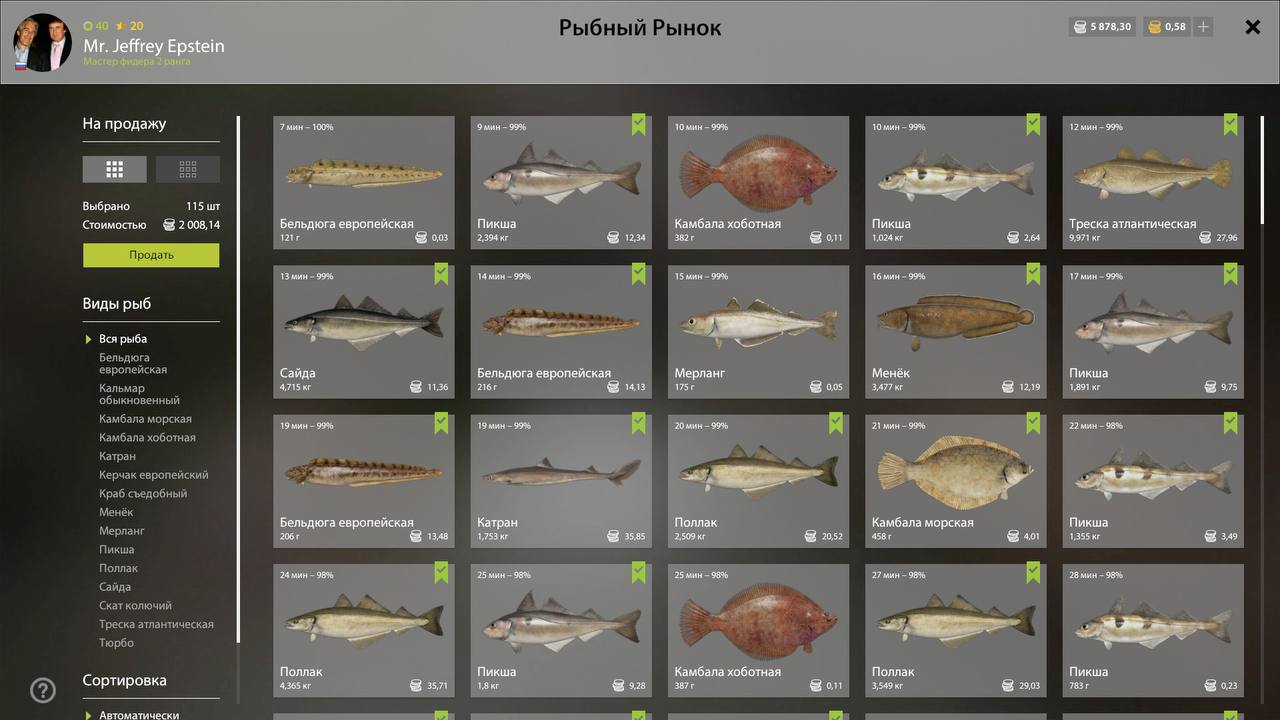Expand the Автоматически sorting option
This screenshot has width=1280, height=720.
click(x=89, y=715)
